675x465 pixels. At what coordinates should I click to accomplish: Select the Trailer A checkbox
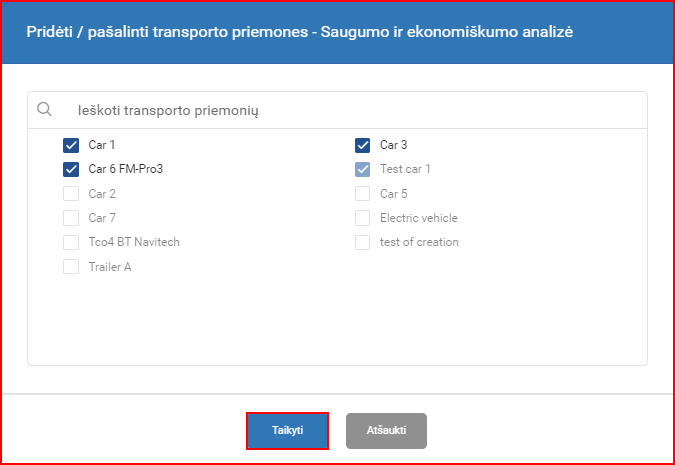(x=71, y=267)
